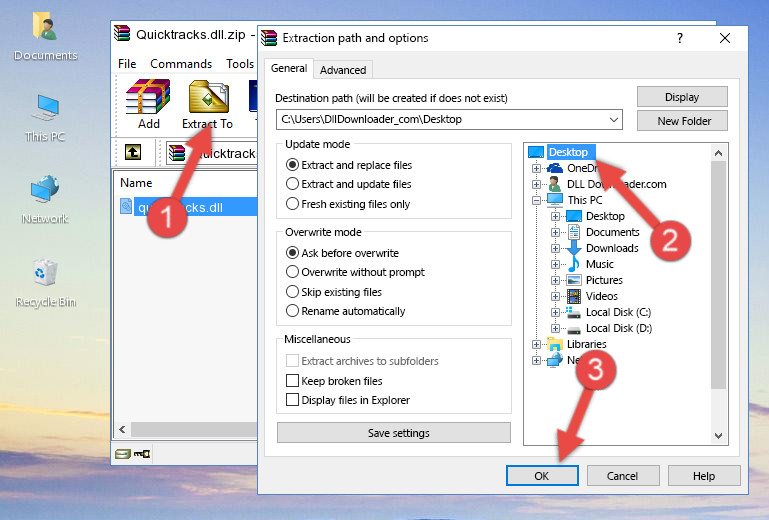Image resolution: width=769 pixels, height=520 pixels.
Task: Switch to the General tab
Action: point(289,68)
